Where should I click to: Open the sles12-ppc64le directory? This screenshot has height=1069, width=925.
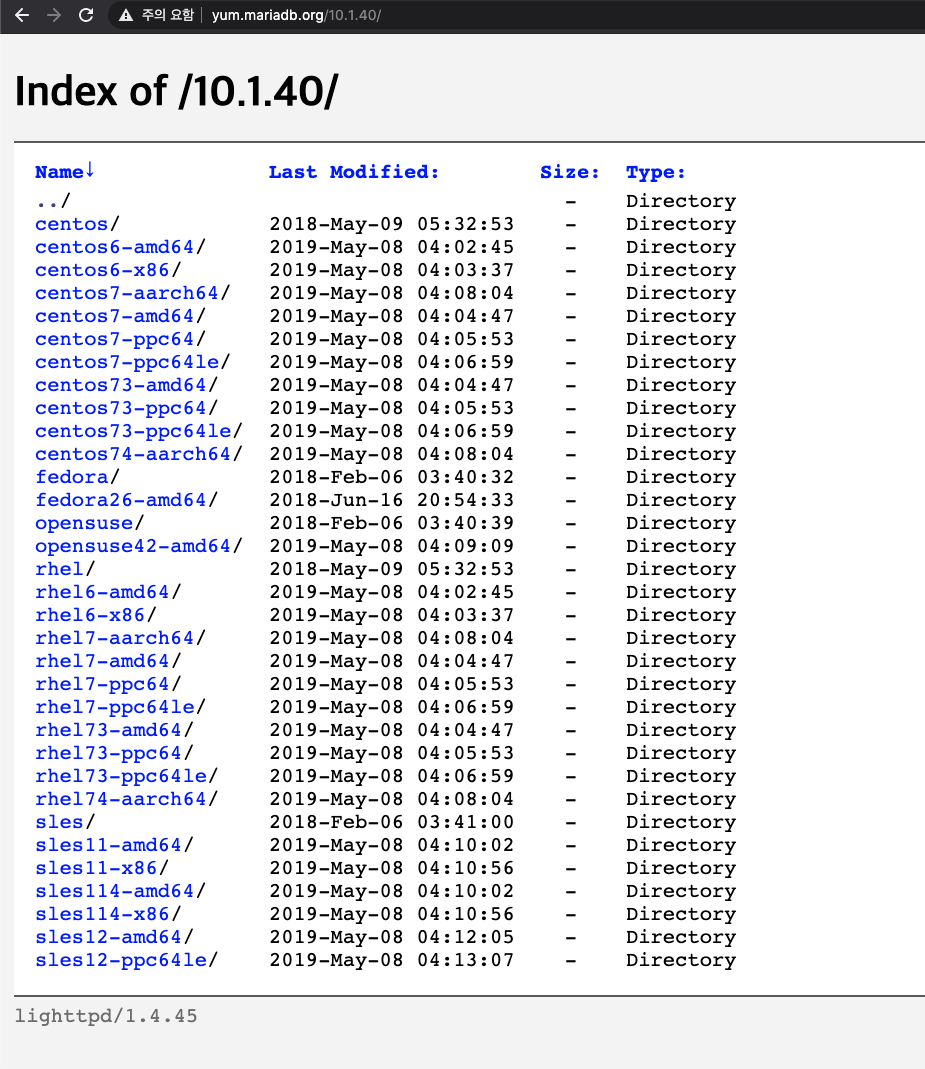pyautogui.click(x=121, y=961)
